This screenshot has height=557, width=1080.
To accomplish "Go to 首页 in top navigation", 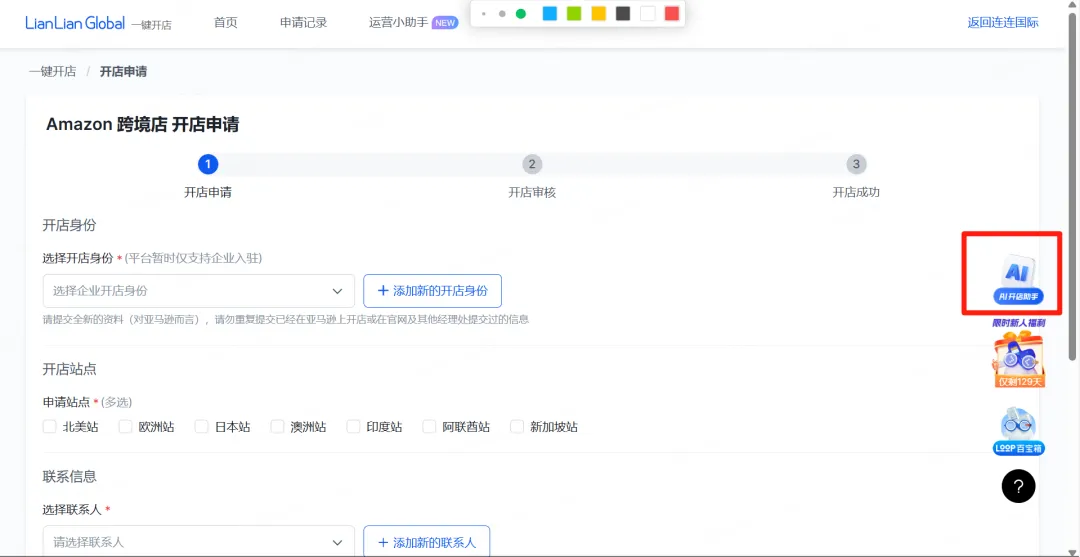I will 225,23.
